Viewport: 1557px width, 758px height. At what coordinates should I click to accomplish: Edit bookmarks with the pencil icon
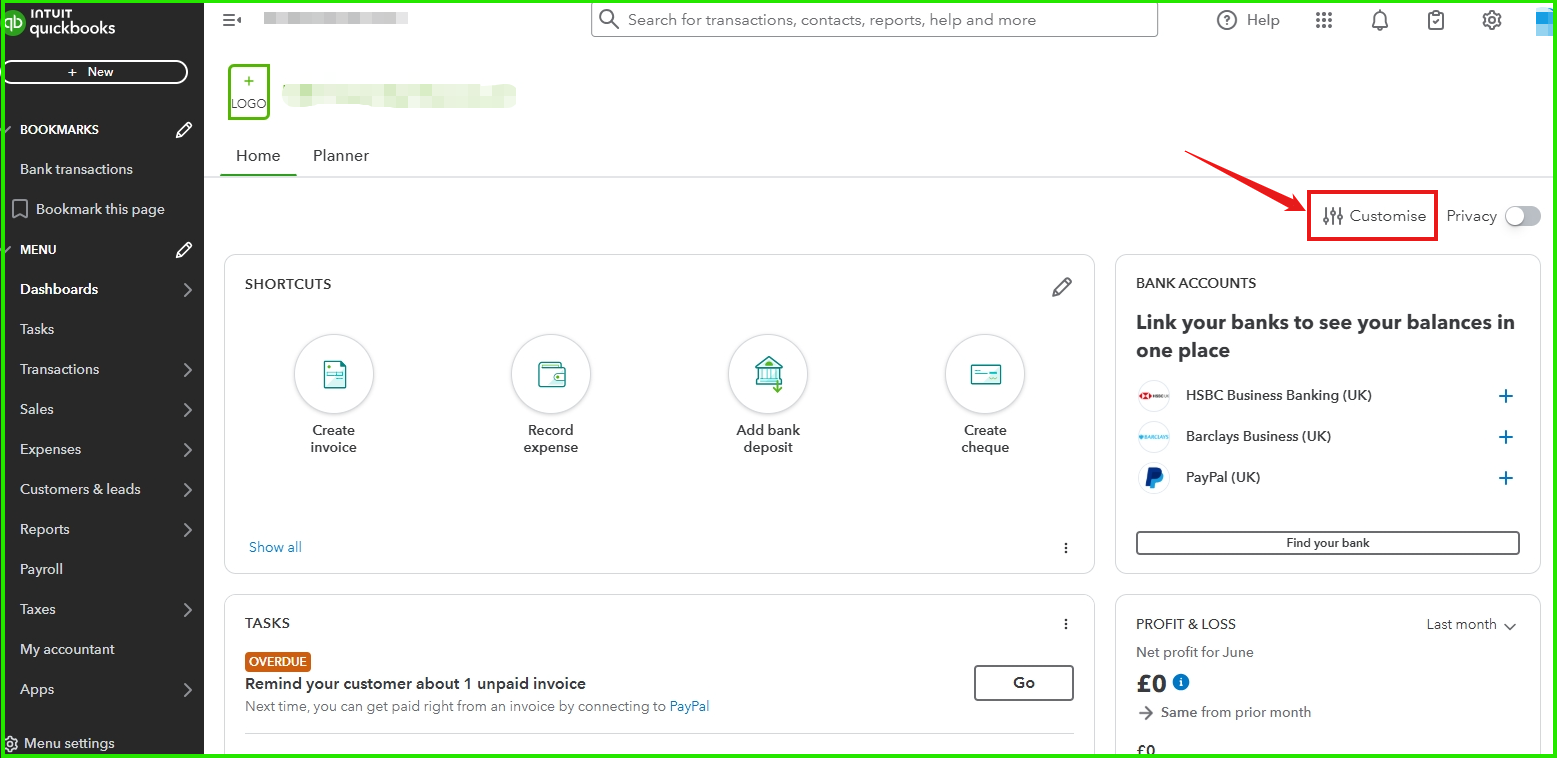pos(184,130)
